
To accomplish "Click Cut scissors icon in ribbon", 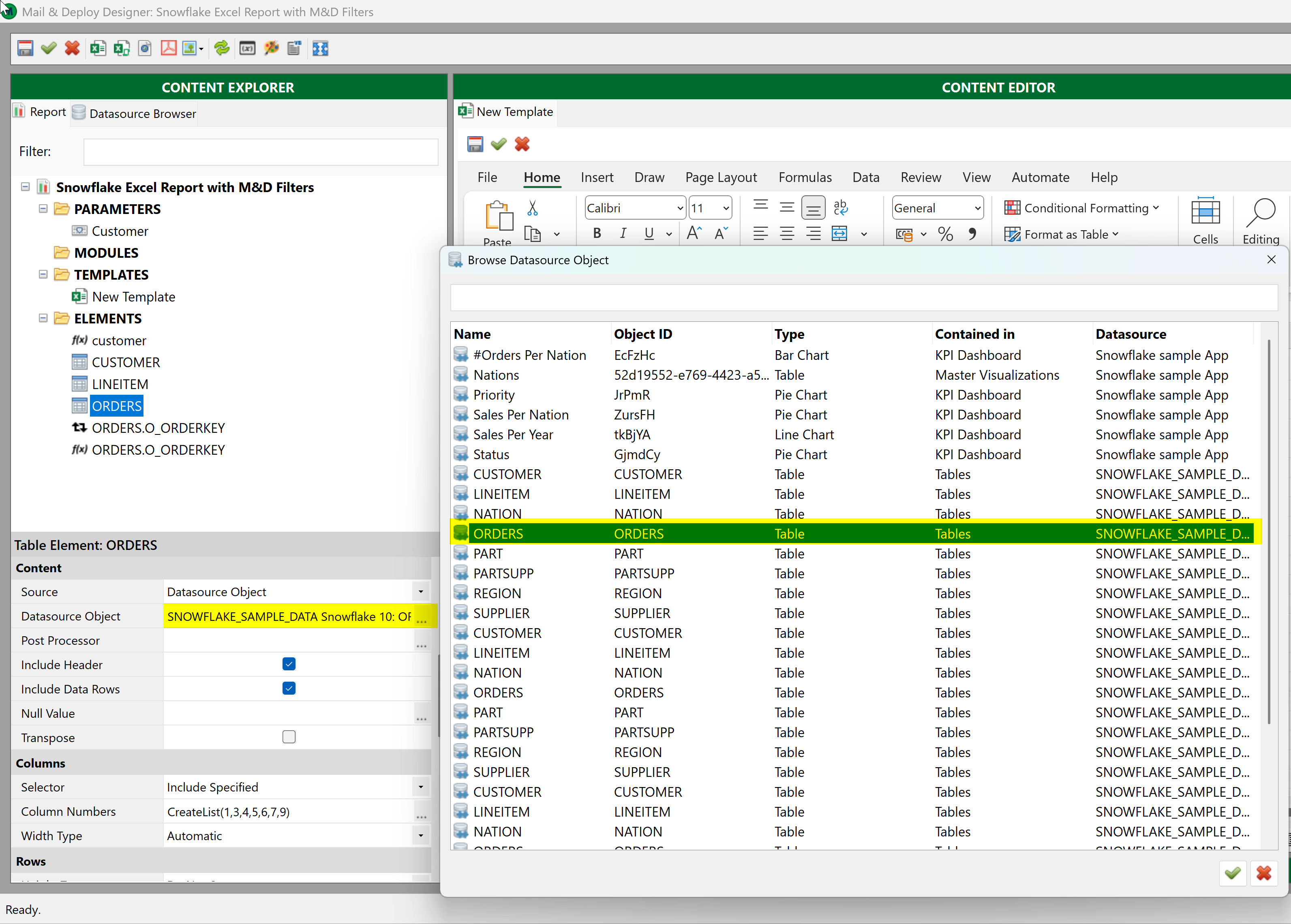I will point(533,208).
